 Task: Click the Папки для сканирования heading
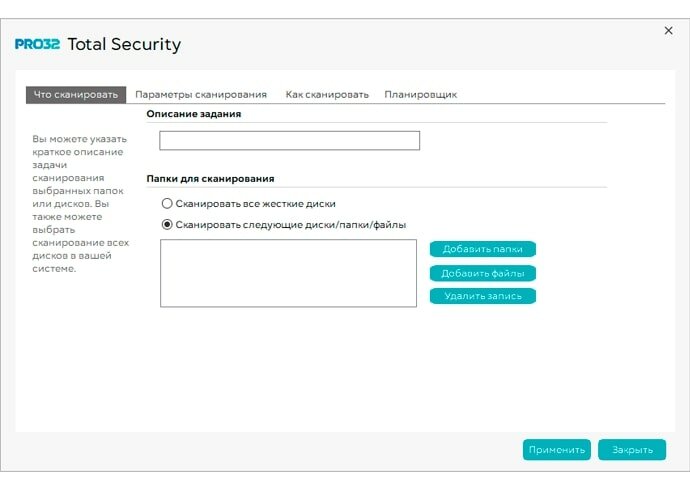(x=210, y=178)
